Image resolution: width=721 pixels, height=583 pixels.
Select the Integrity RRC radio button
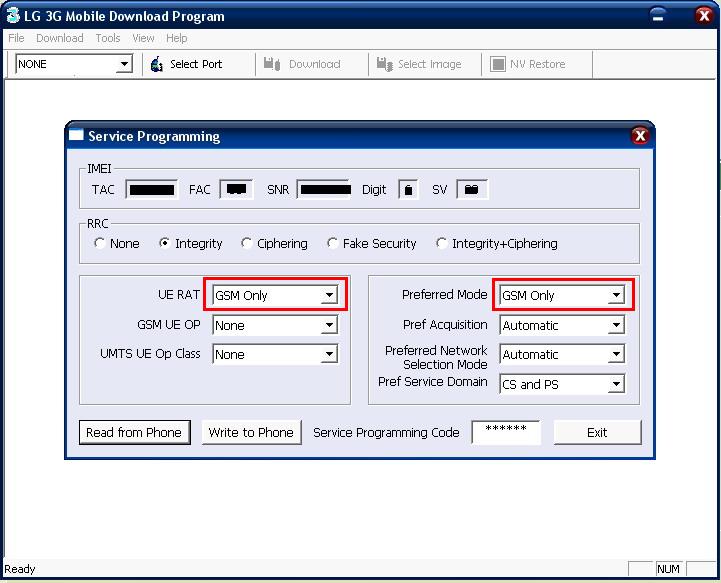click(x=164, y=243)
